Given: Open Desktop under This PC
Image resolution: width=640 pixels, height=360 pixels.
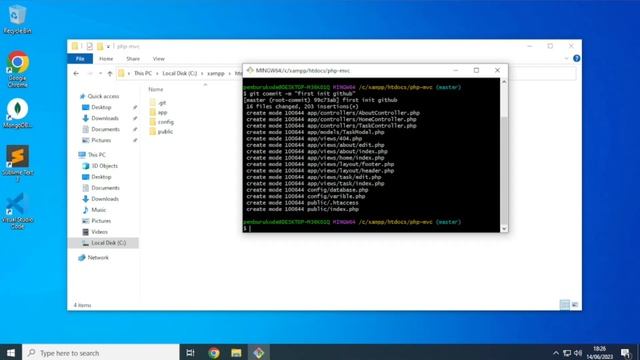Looking at the screenshot, I should (x=101, y=177).
